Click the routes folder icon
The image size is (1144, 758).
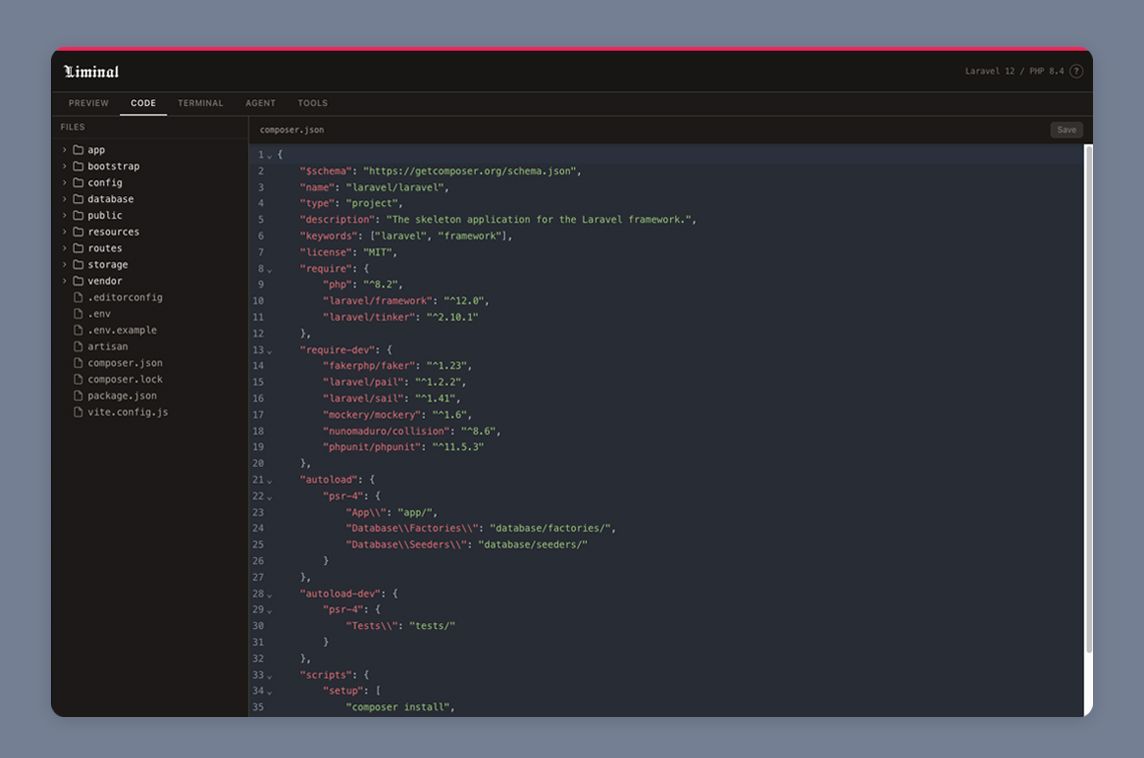tap(78, 248)
